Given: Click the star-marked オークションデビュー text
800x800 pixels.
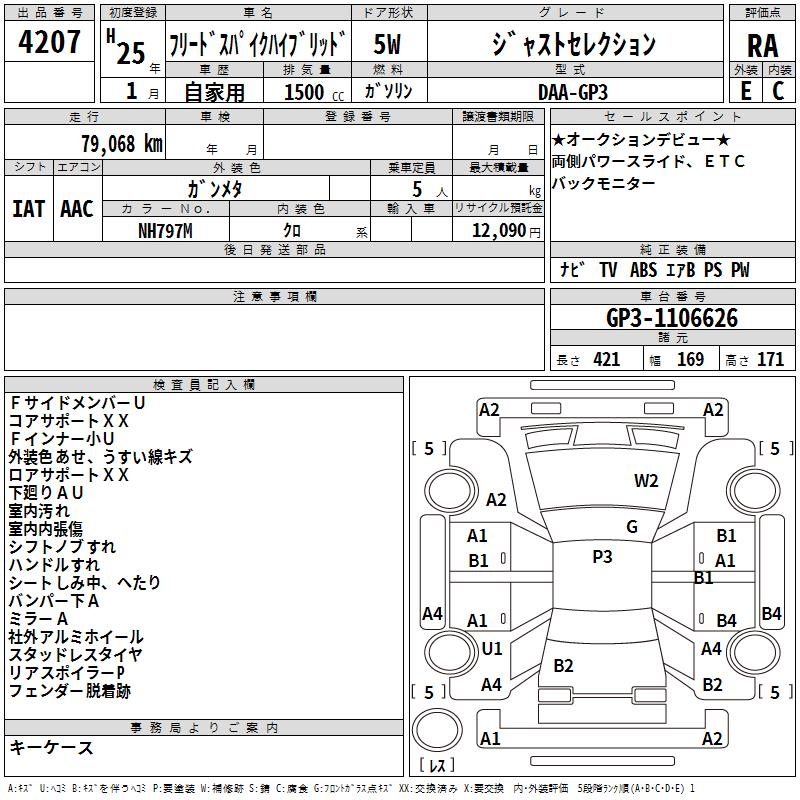Looking at the screenshot, I should click(641, 139).
